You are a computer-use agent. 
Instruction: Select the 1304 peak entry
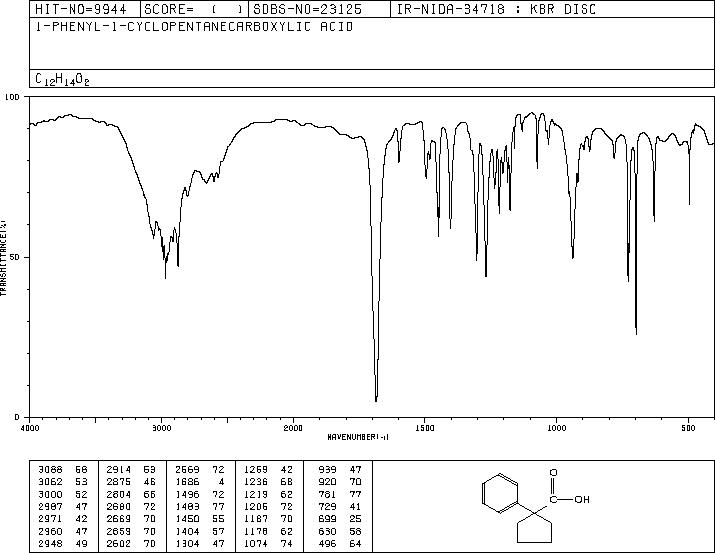tap(200, 543)
